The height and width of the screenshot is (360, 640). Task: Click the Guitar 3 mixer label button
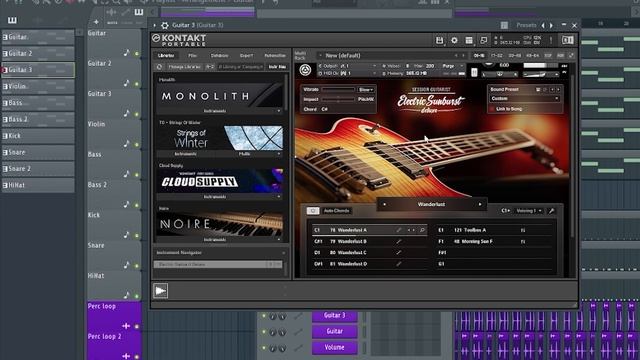click(x=334, y=315)
